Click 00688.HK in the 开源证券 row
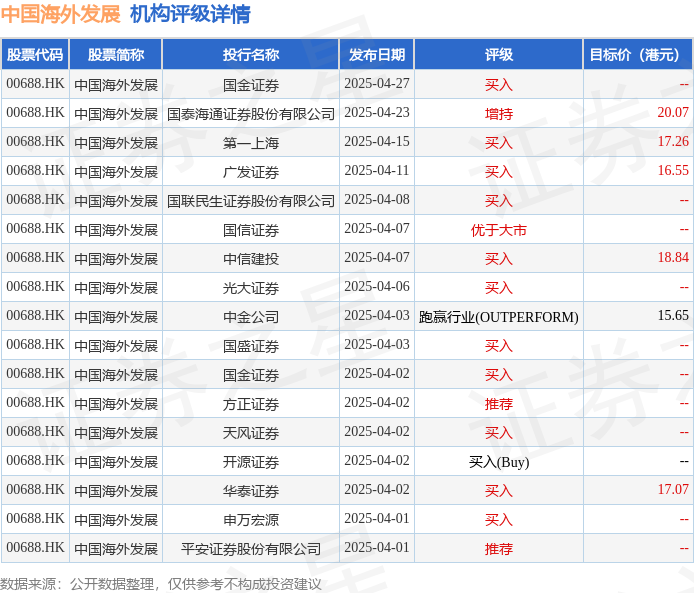Image resolution: width=694 pixels, height=593 pixels. coord(35,461)
